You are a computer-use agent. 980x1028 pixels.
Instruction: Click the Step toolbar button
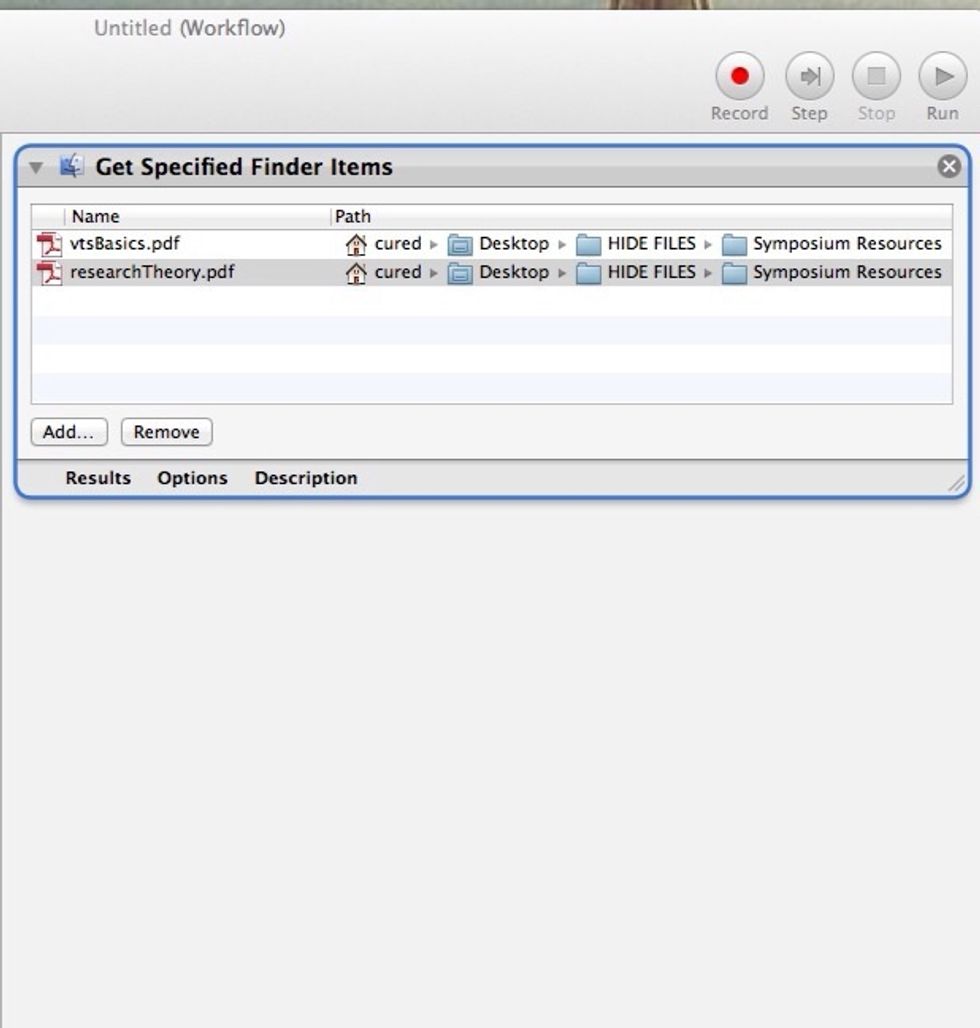[x=810, y=76]
